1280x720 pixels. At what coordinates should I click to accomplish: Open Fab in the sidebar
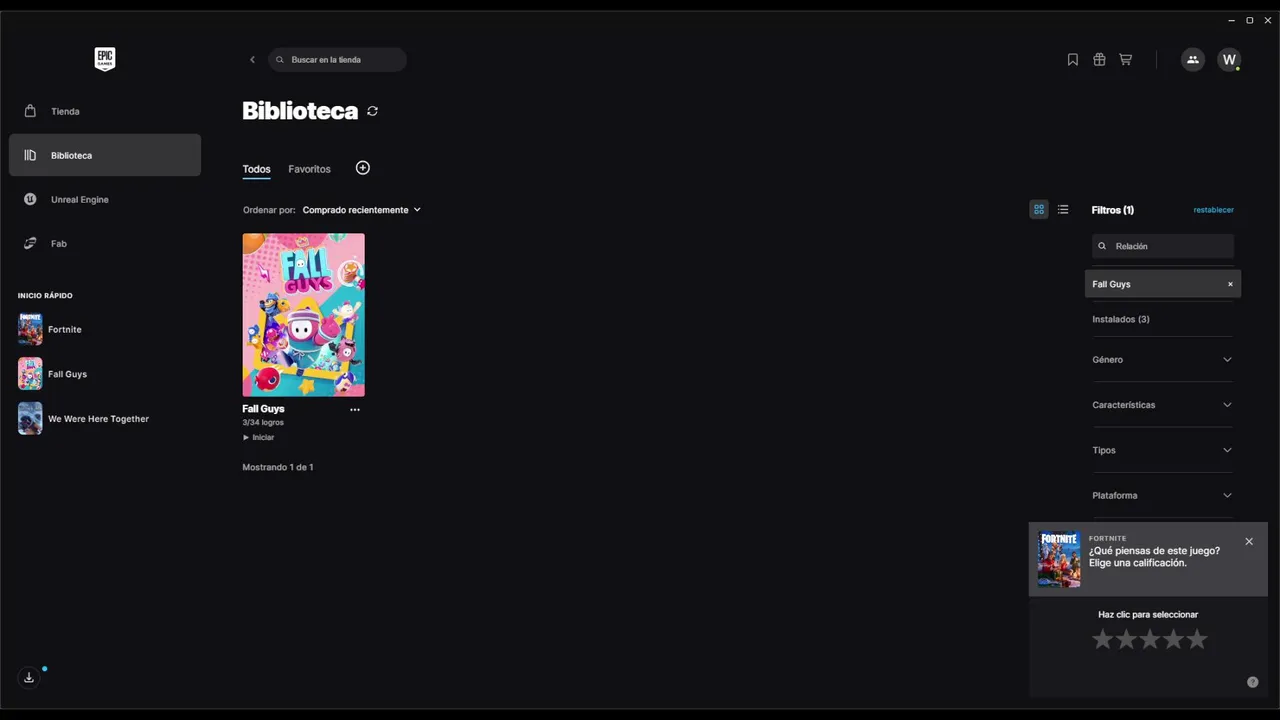click(105, 243)
